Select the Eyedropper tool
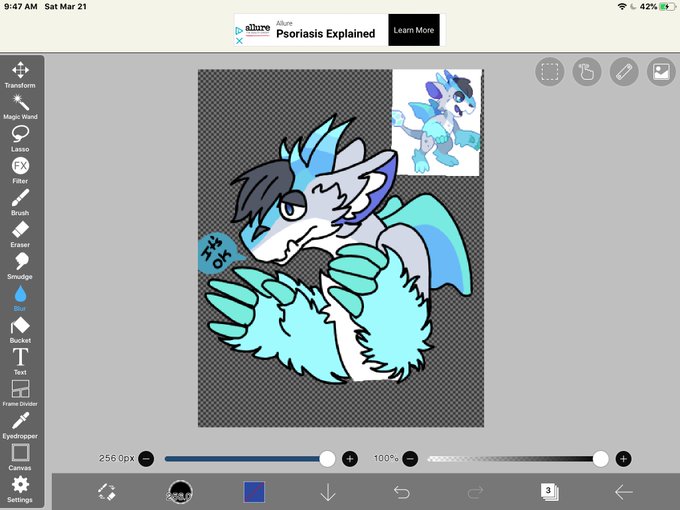Image resolution: width=680 pixels, height=510 pixels. [x=20, y=425]
